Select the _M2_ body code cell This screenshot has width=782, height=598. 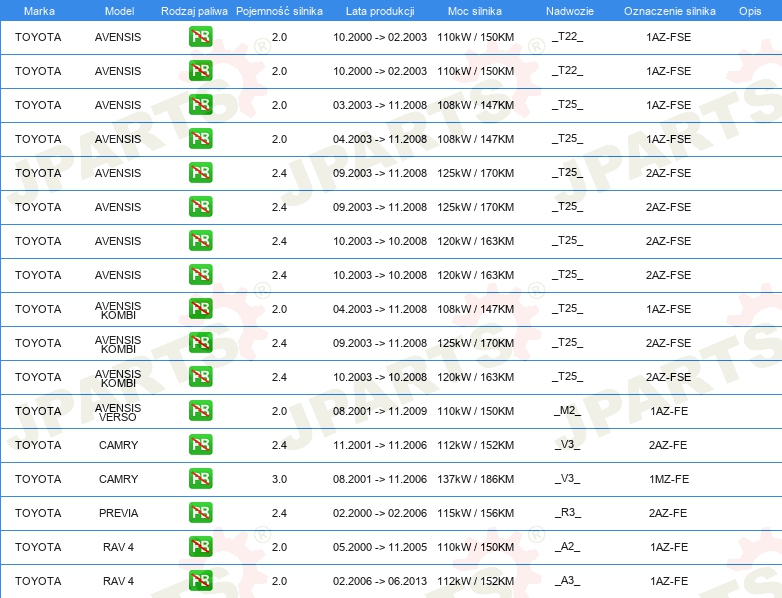tap(568, 410)
